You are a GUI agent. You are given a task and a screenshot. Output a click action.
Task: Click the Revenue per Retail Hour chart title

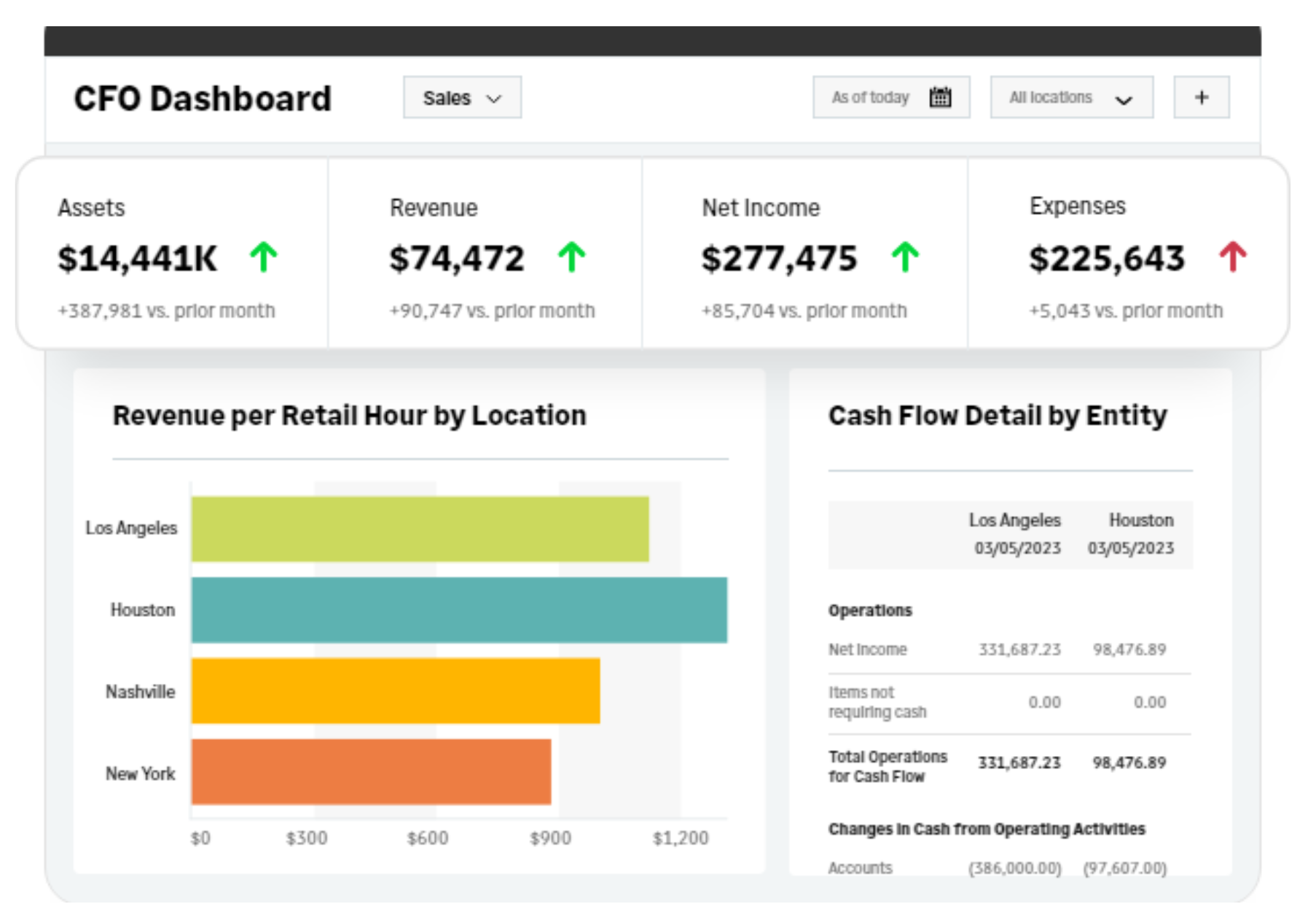click(x=350, y=415)
